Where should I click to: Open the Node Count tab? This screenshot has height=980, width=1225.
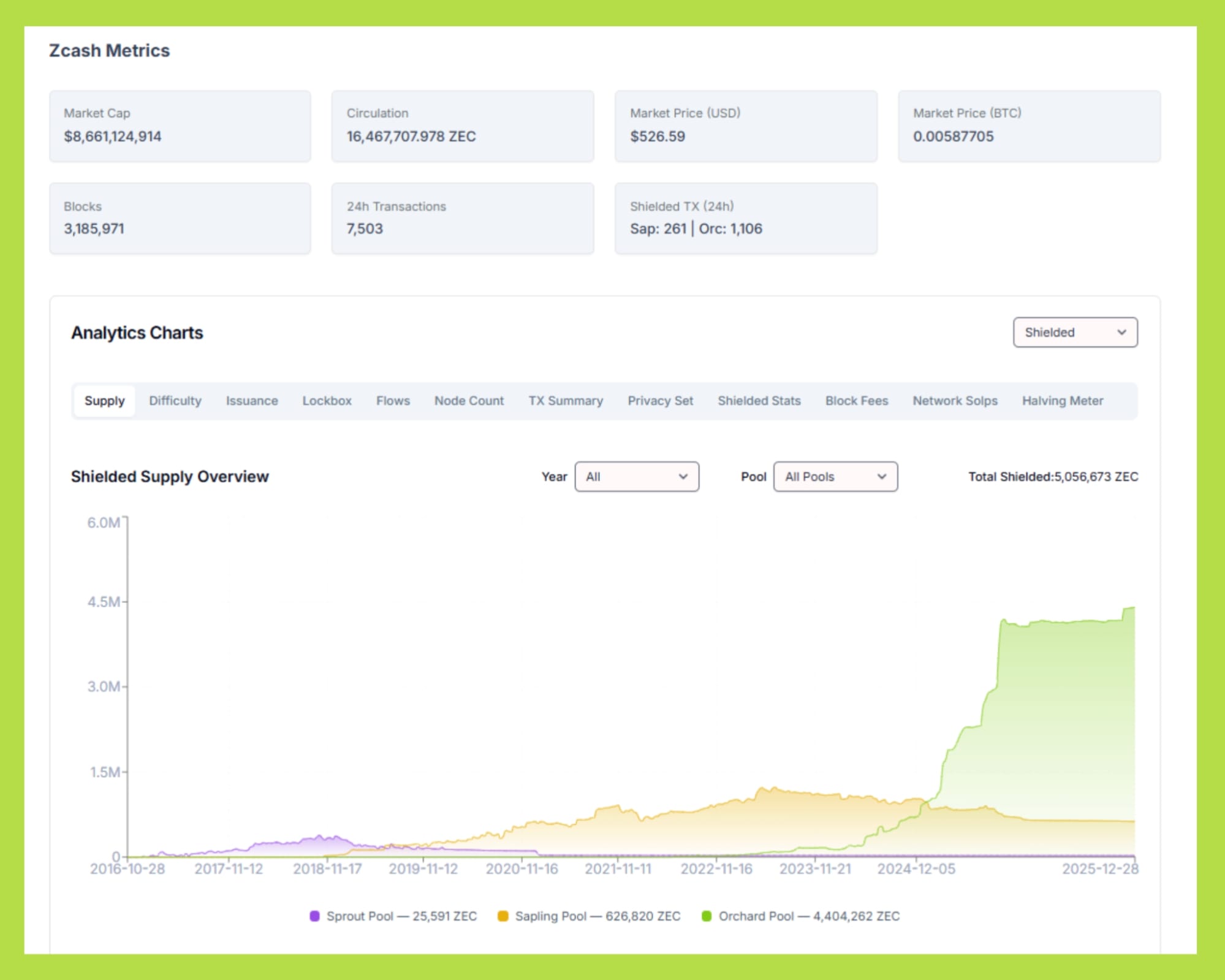(469, 401)
